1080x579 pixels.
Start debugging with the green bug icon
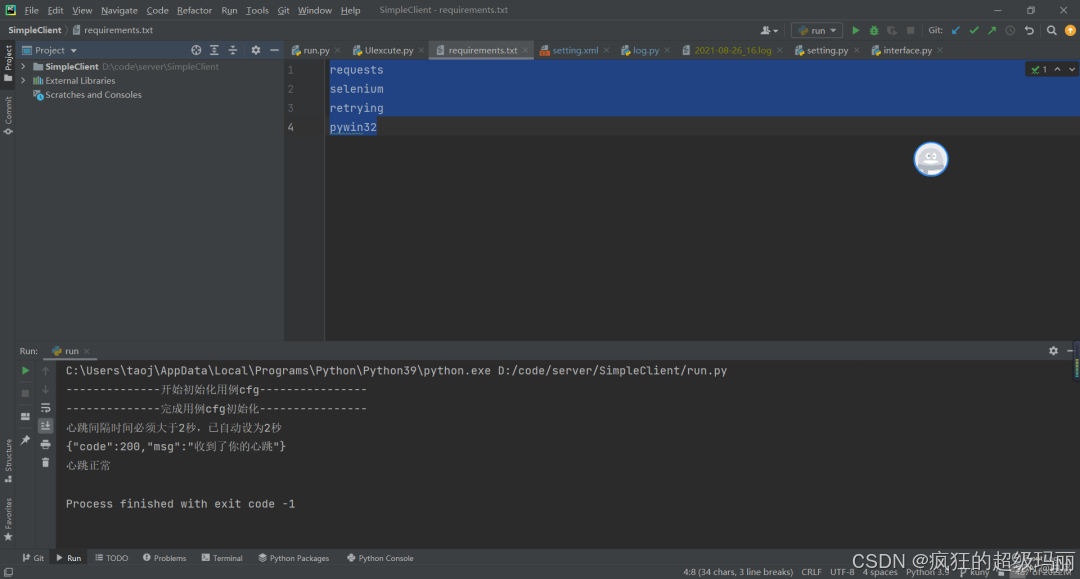pyautogui.click(x=874, y=30)
